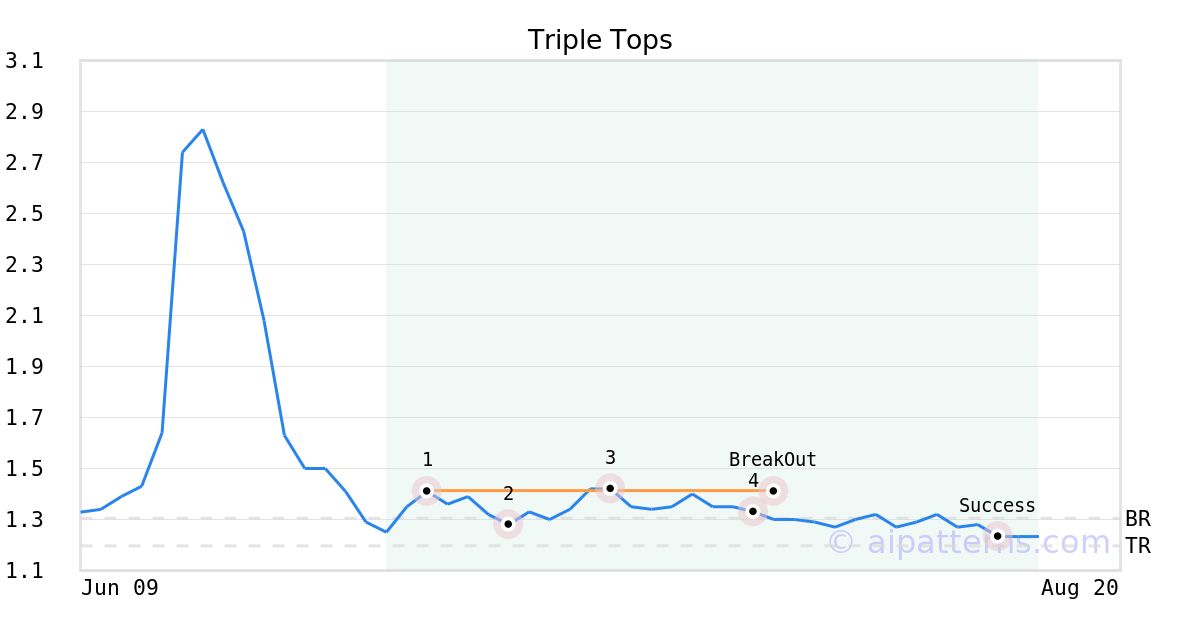Click the BreakOut point marker
This screenshot has height=630, width=1200.
click(773, 491)
